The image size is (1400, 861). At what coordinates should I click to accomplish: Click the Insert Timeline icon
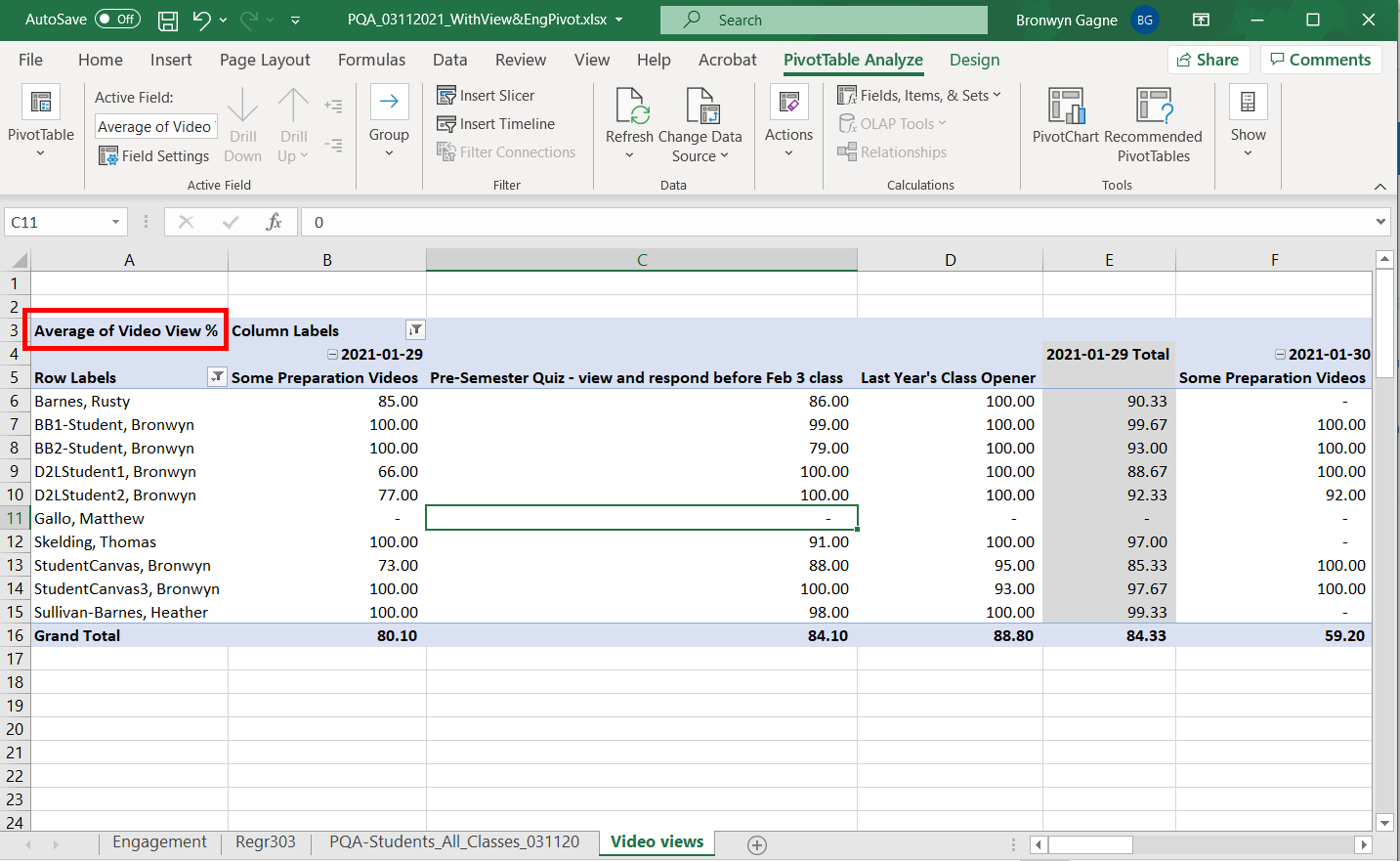point(446,124)
